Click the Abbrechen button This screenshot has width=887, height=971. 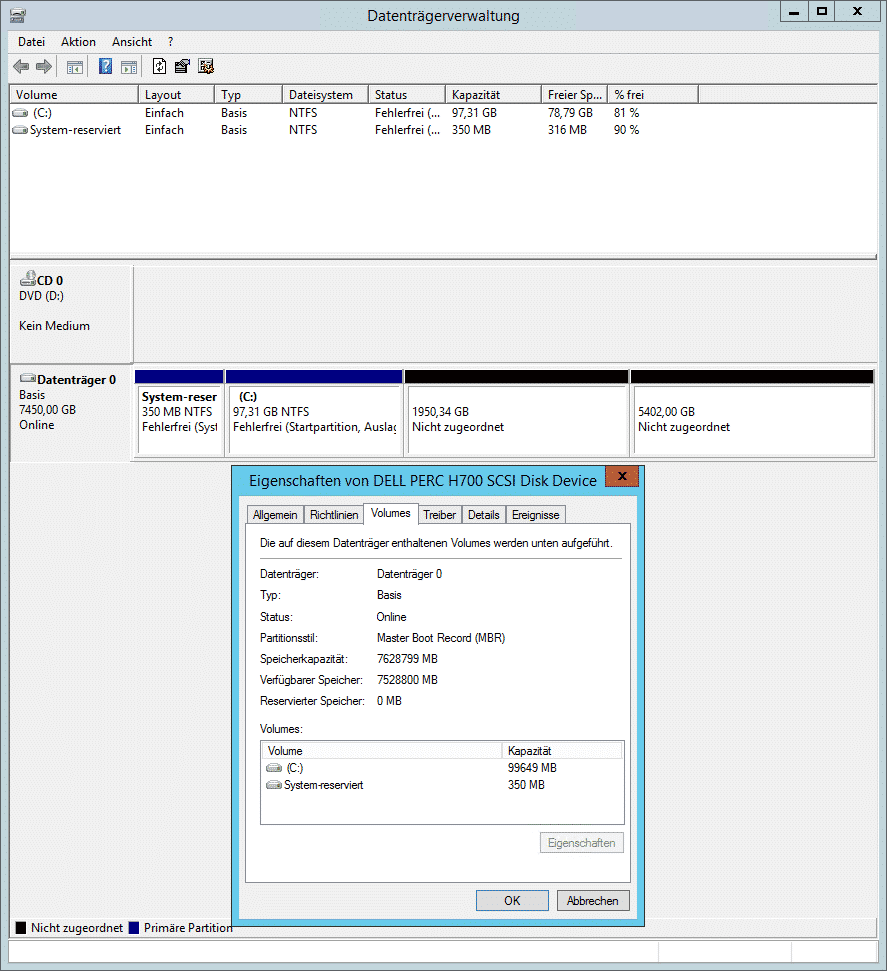pyautogui.click(x=593, y=900)
